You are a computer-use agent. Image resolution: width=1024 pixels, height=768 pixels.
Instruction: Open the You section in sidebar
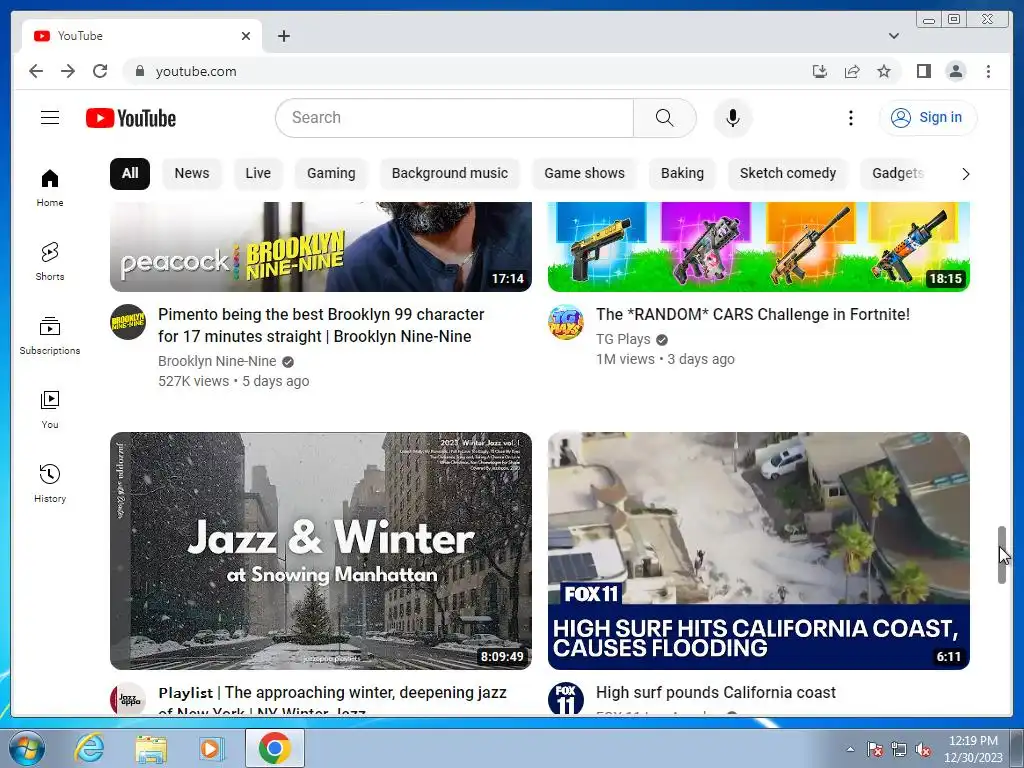click(50, 409)
